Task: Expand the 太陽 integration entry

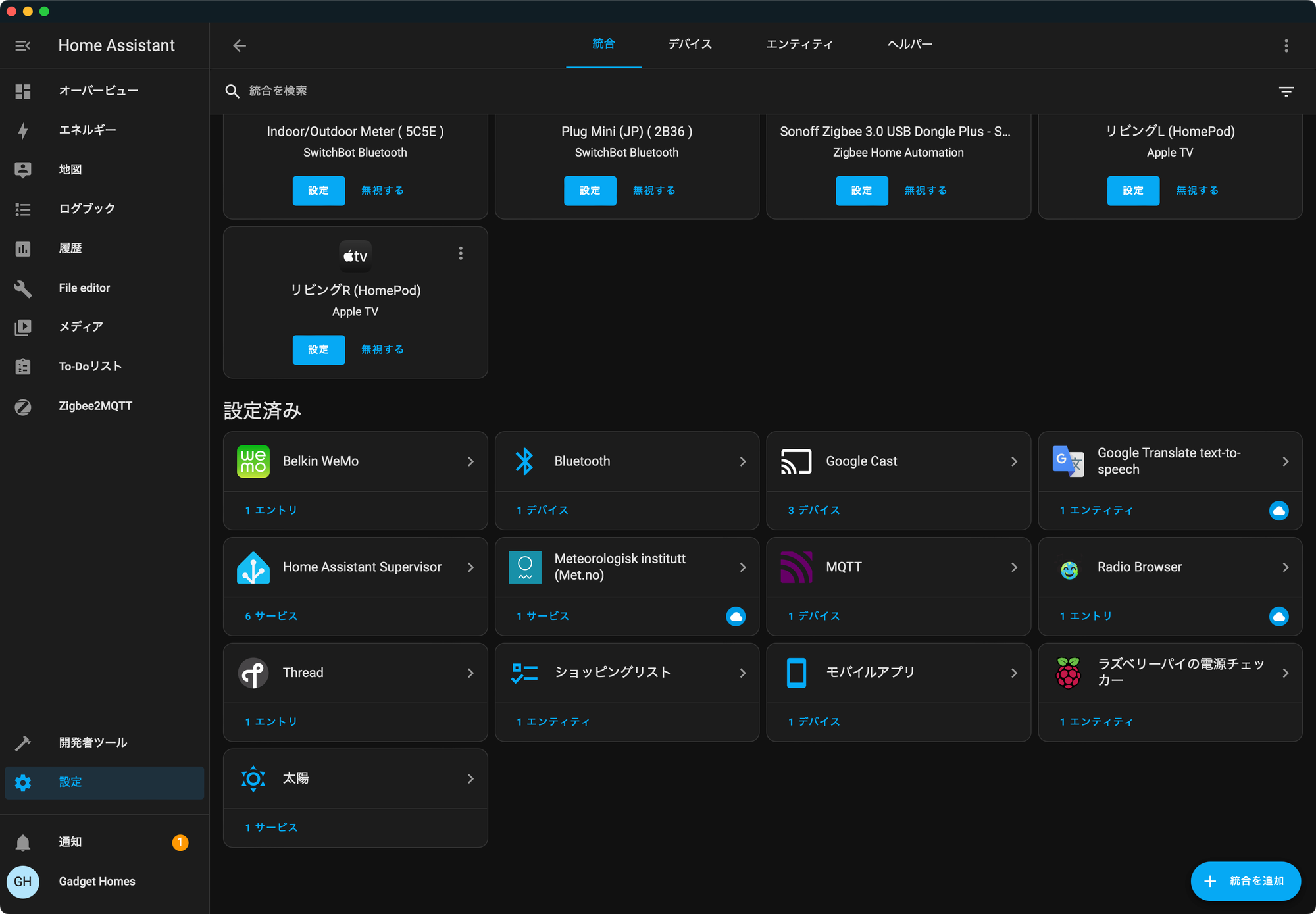Action: click(468, 778)
